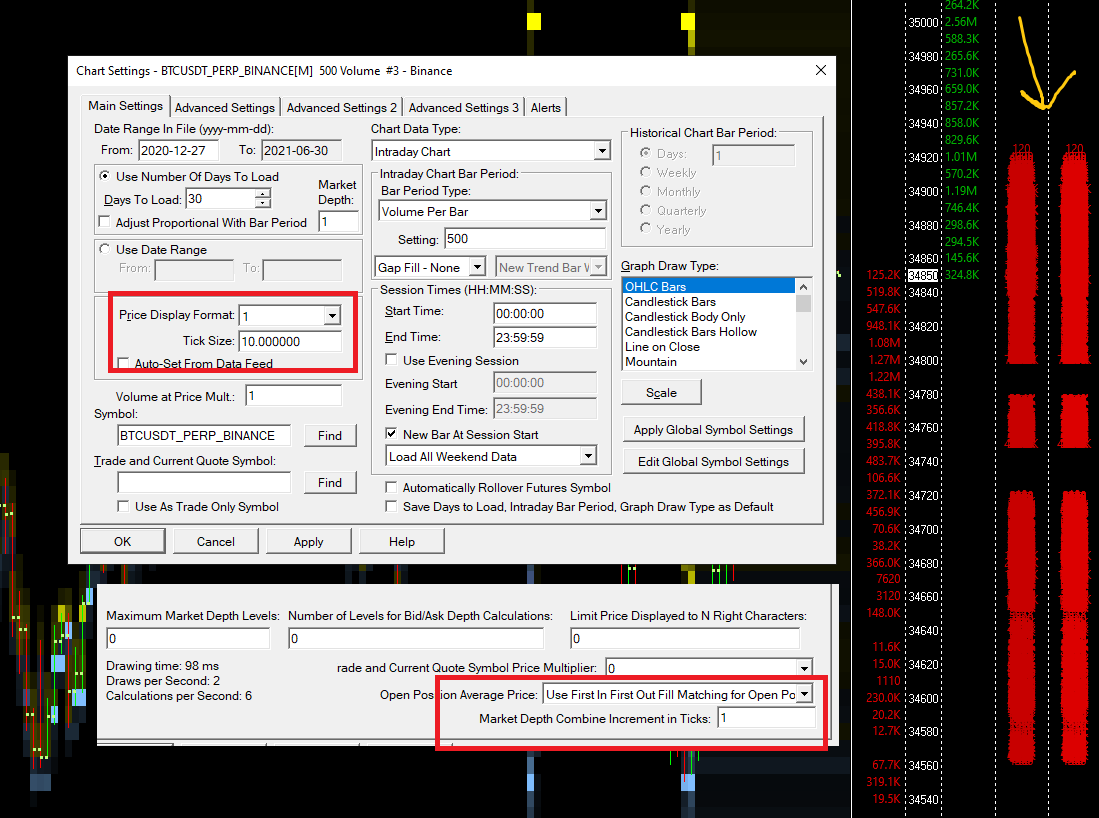The width and height of the screenshot is (1099, 818).
Task: Choose Candlestick Body Only draw type
Action: coord(709,317)
